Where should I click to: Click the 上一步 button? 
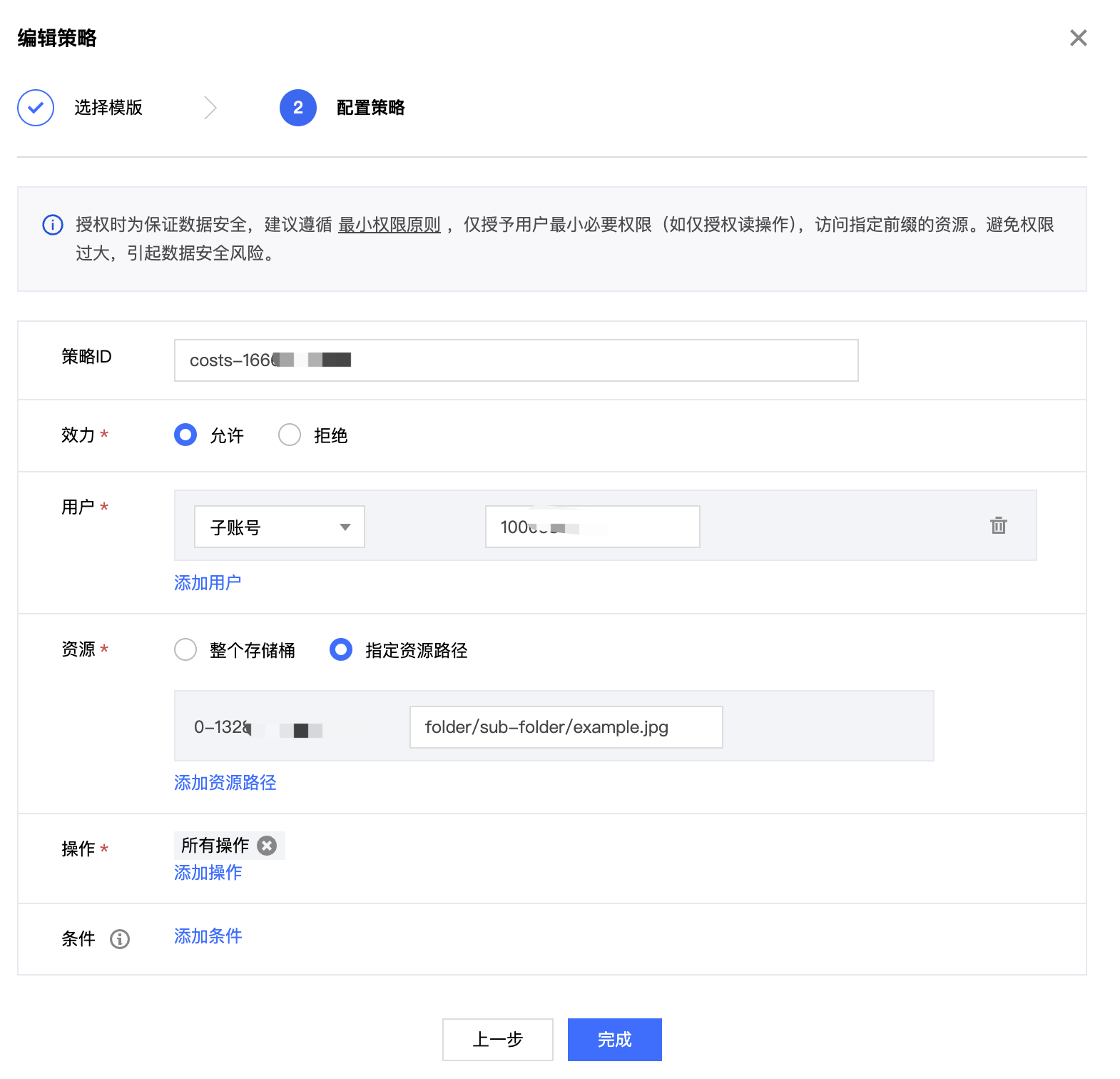497,1040
